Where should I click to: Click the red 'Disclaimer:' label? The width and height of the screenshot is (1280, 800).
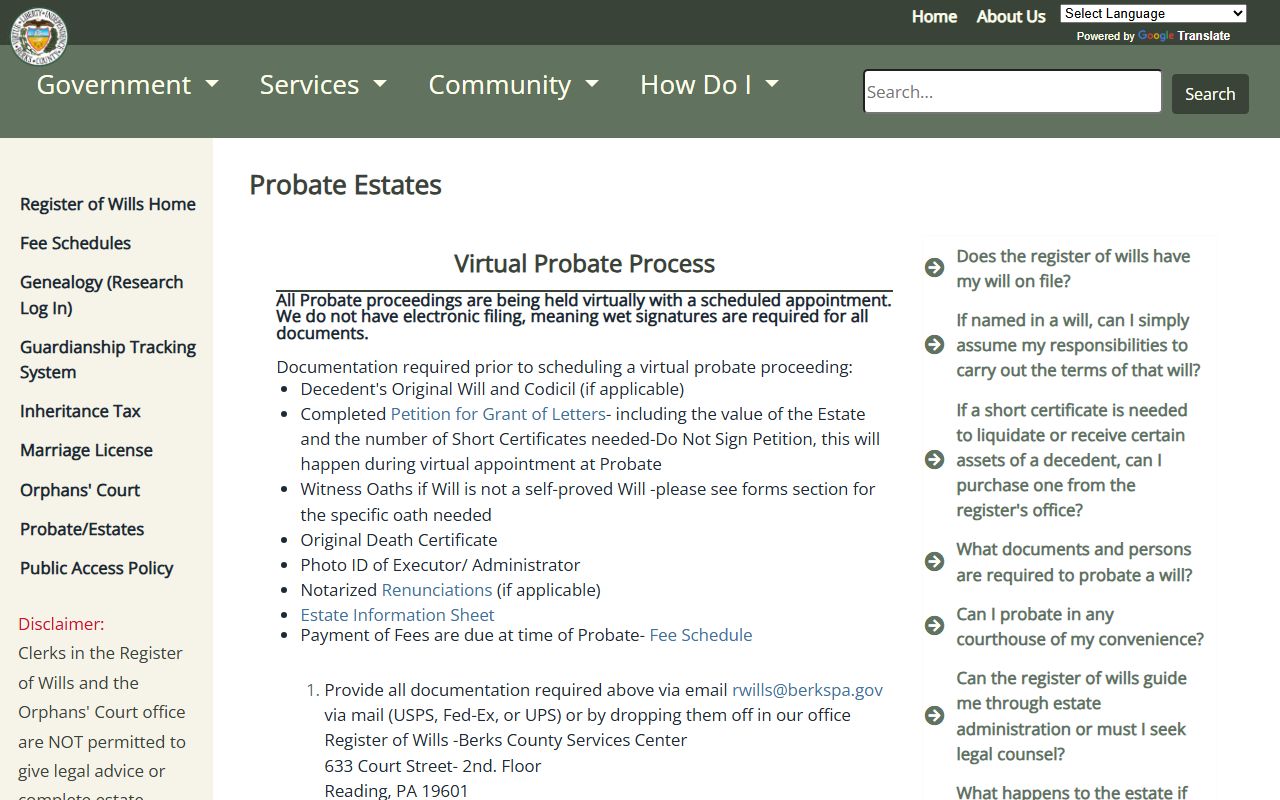pyautogui.click(x=61, y=624)
